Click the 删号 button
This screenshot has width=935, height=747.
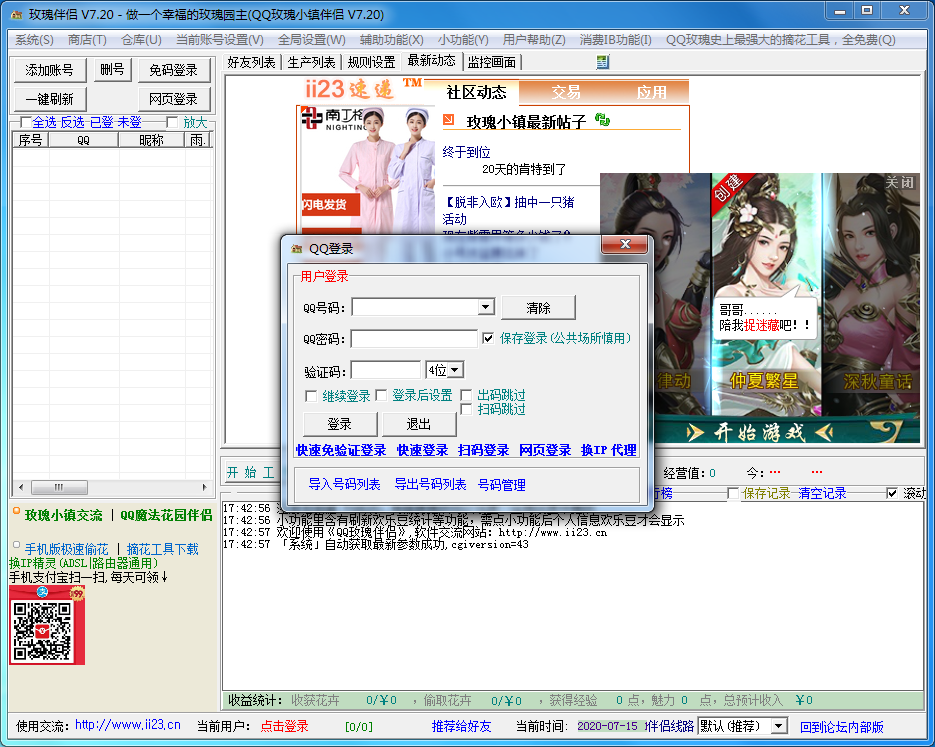[x=112, y=70]
